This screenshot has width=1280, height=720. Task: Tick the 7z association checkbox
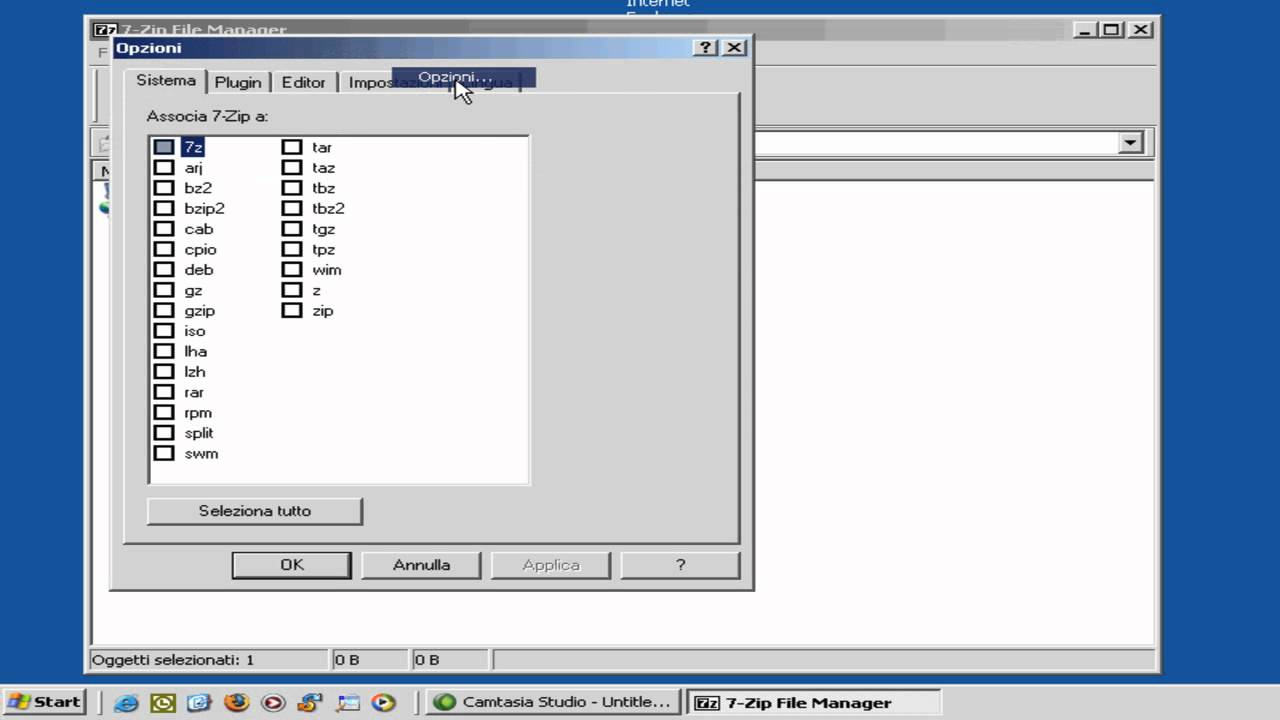click(x=164, y=147)
